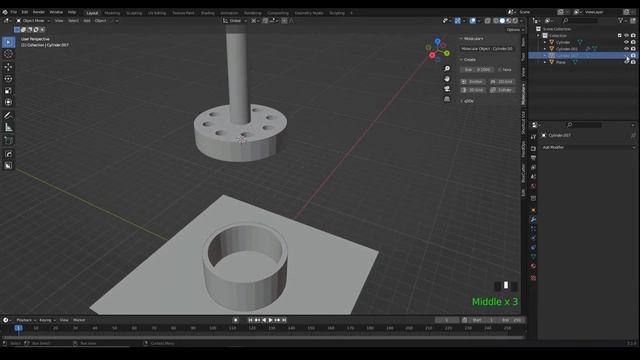Image resolution: width=640 pixels, height=360 pixels.
Task: Select the Annotate tool
Action: coord(8,116)
